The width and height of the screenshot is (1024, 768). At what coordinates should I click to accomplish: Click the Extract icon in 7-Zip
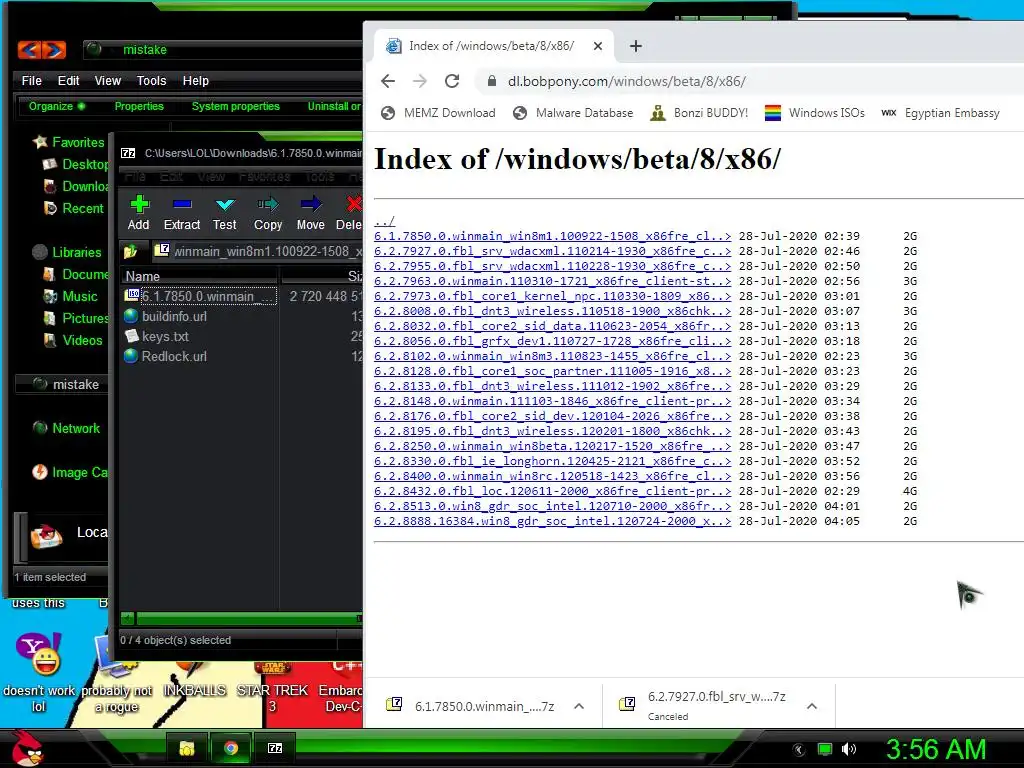point(182,212)
